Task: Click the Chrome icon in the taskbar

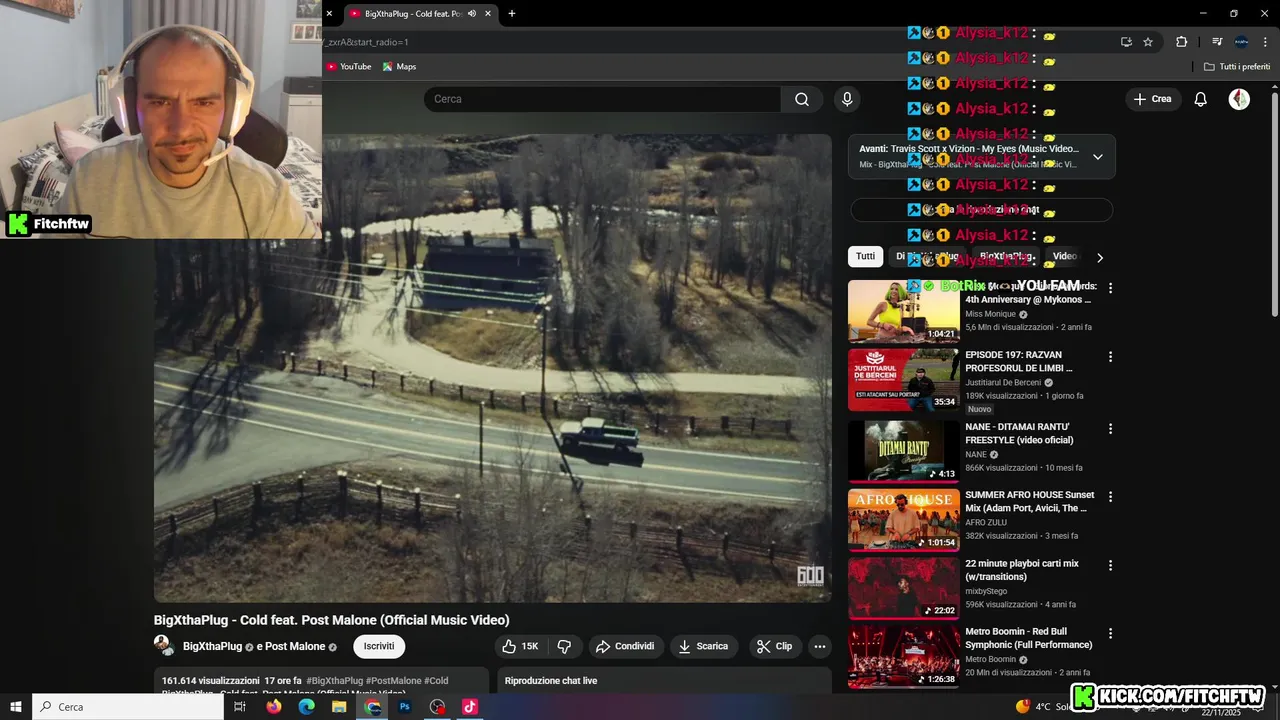Action: tap(373, 707)
